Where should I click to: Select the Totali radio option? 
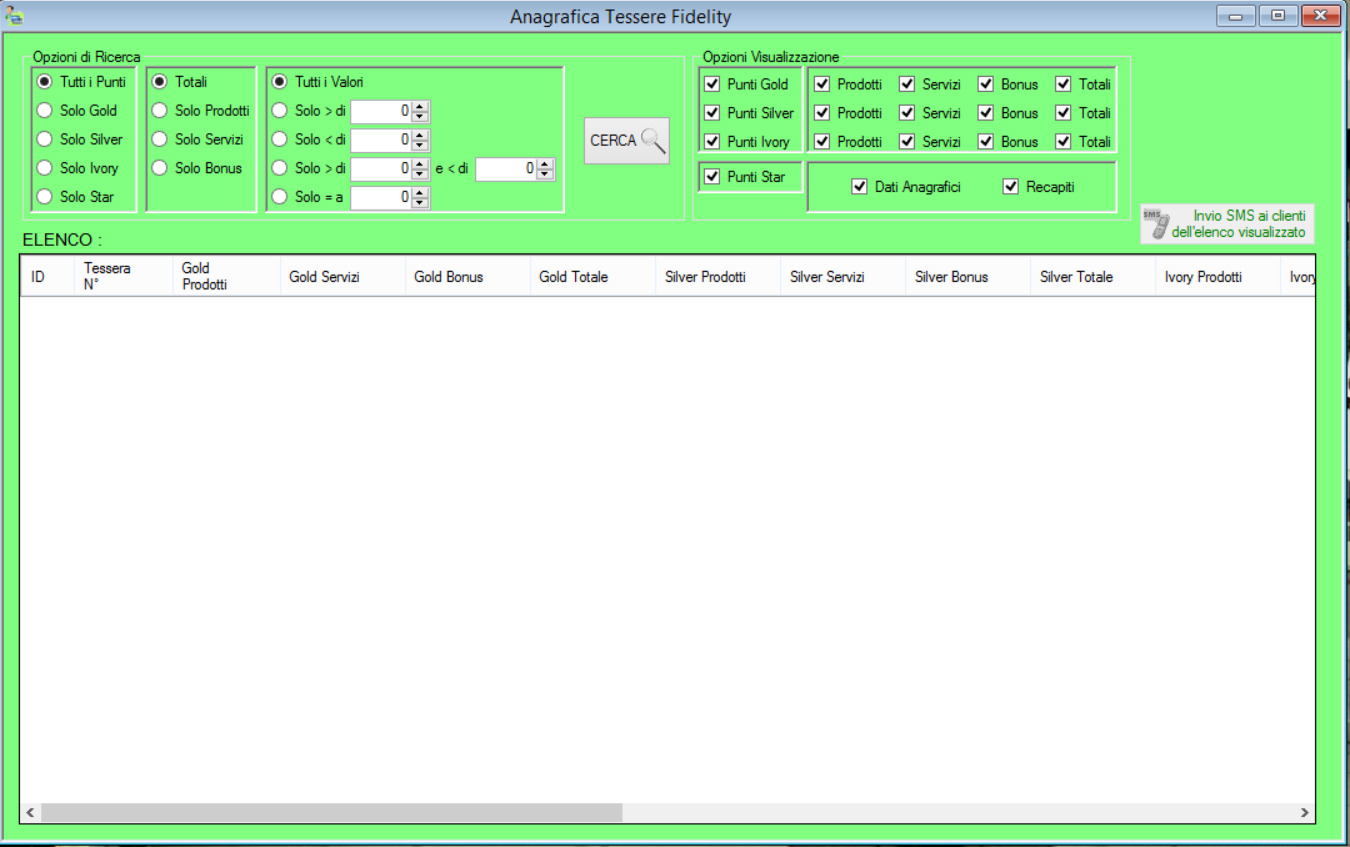pos(180,82)
